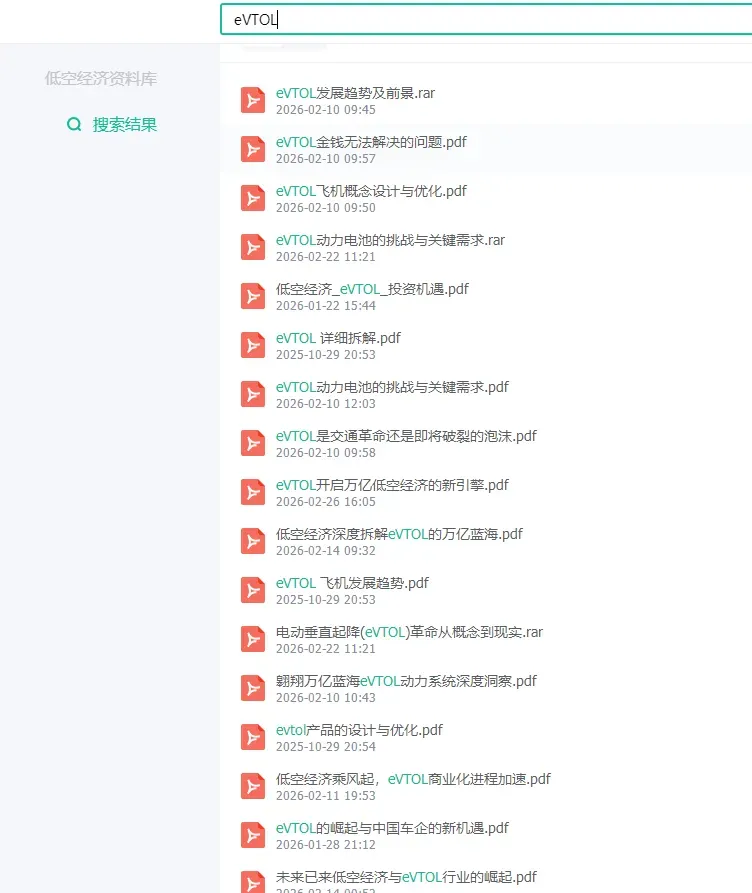Click into the eVTOL search input field
The height and width of the screenshot is (893, 752).
487,19
